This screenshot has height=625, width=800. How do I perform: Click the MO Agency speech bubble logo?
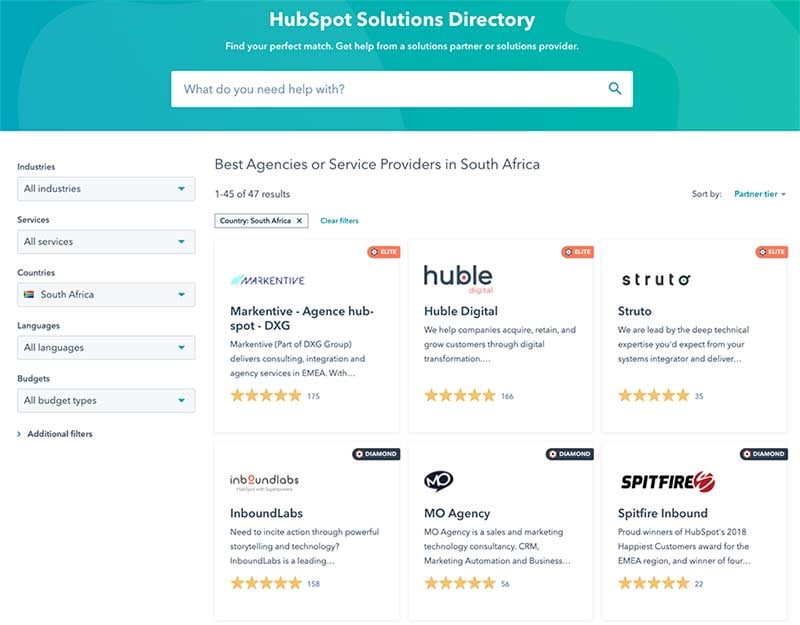(x=438, y=481)
